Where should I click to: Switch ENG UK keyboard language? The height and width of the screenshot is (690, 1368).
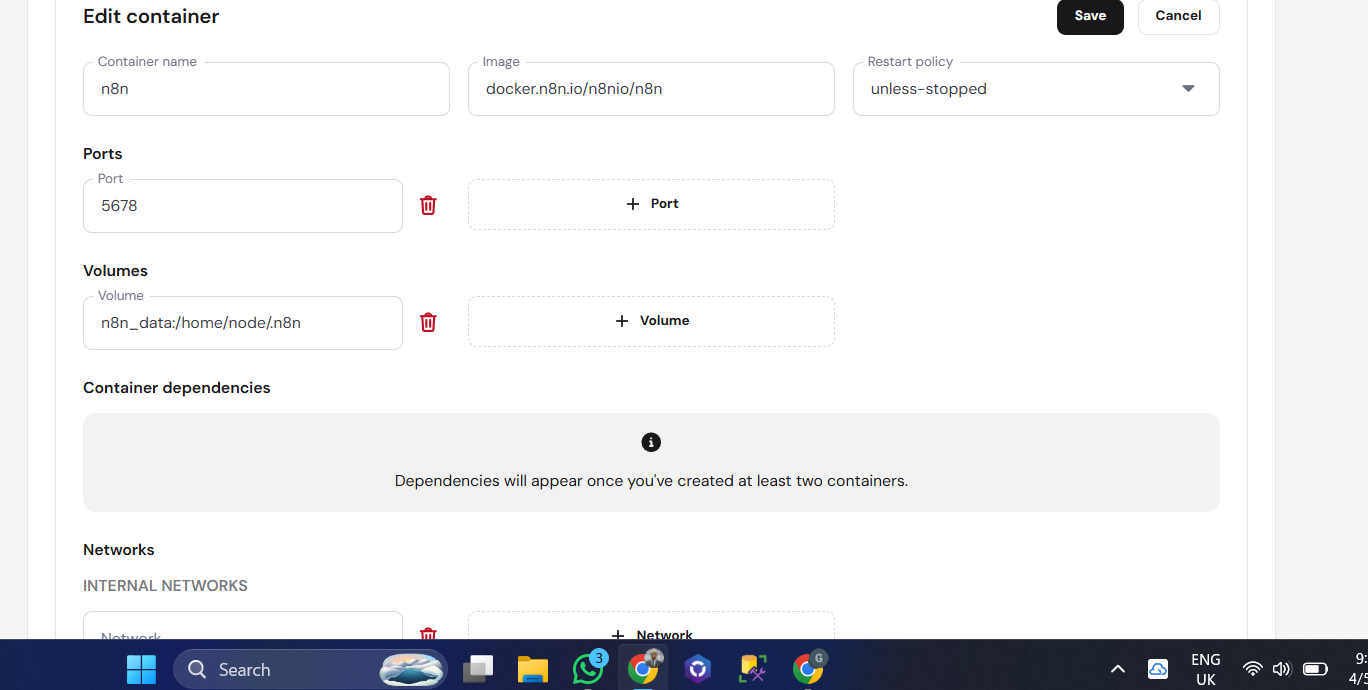pyautogui.click(x=1206, y=669)
